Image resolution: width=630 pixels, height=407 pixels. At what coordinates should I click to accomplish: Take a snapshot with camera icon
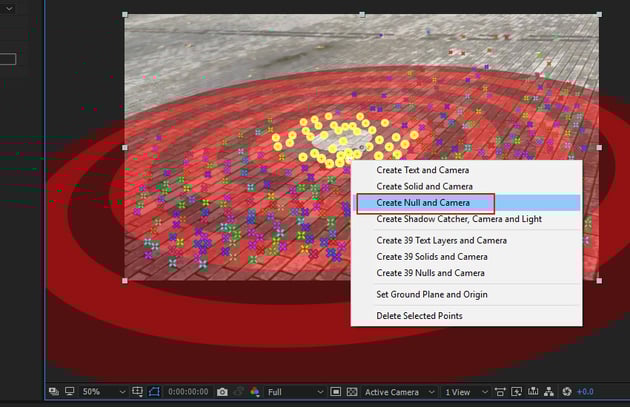click(222, 392)
